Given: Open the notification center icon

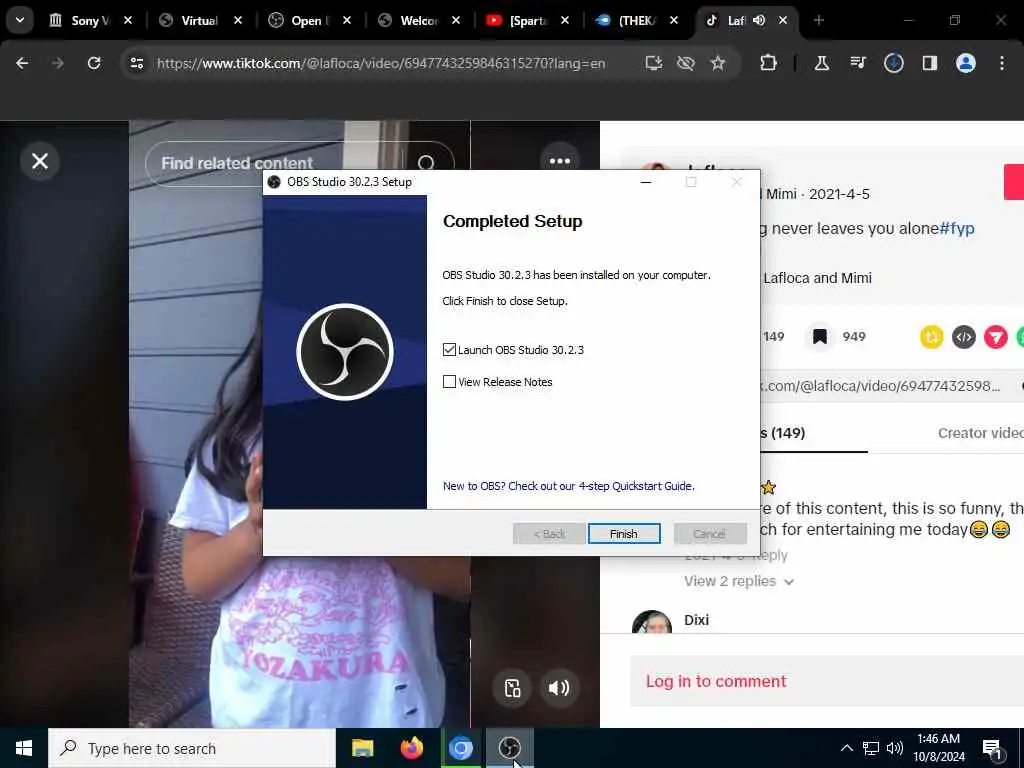Looking at the screenshot, I should point(992,749).
